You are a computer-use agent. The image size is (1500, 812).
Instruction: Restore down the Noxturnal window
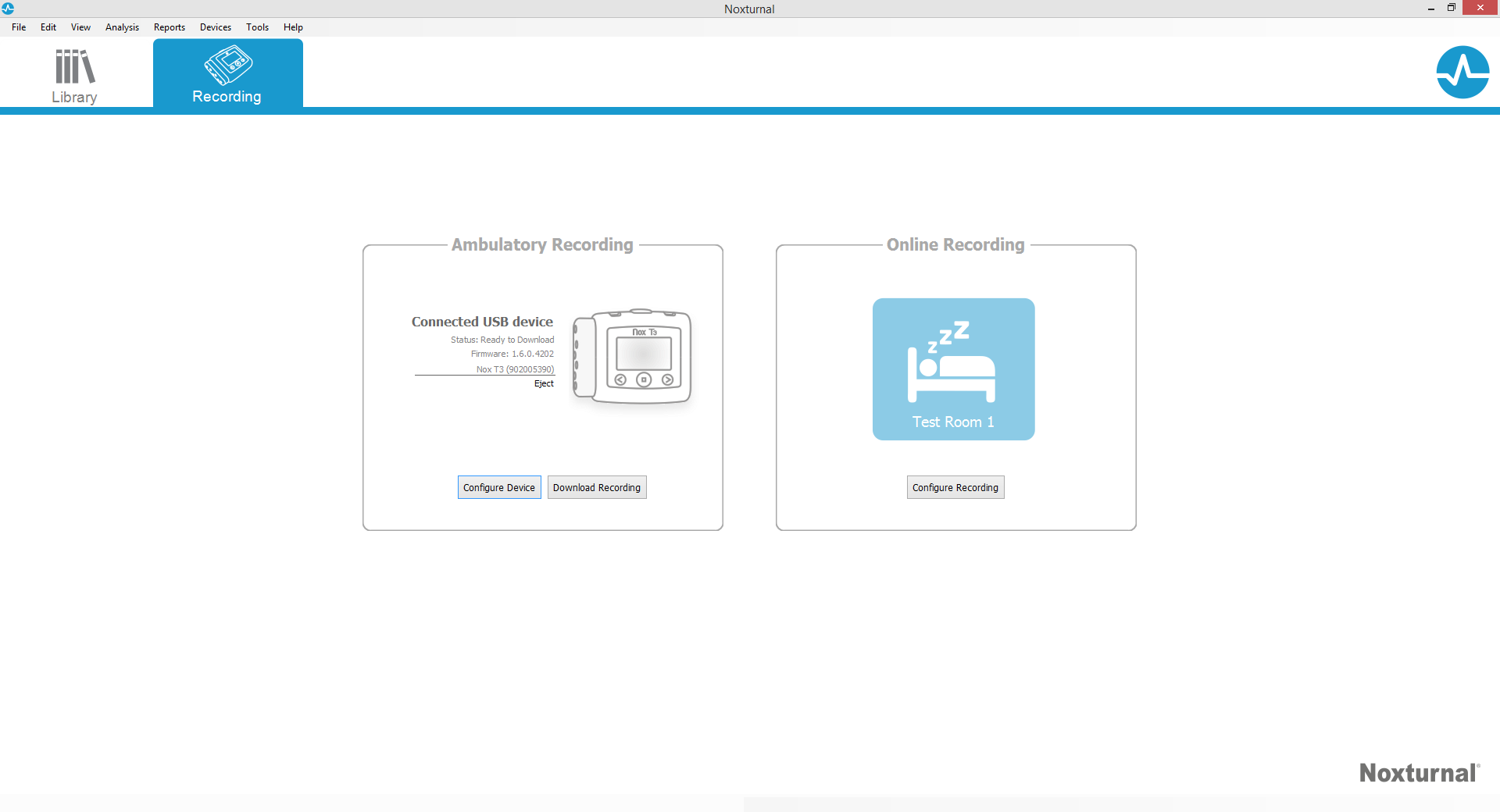tap(1451, 8)
